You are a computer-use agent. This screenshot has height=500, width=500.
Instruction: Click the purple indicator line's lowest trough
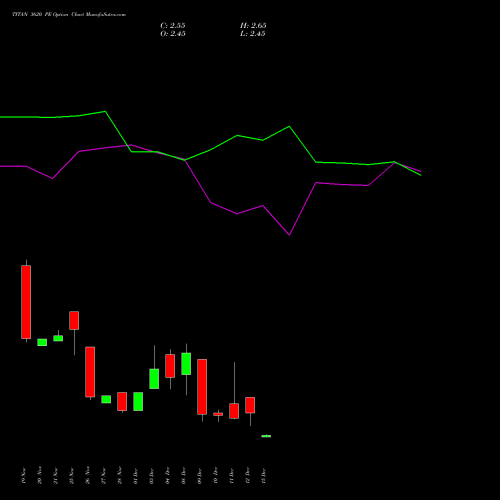click(x=289, y=235)
